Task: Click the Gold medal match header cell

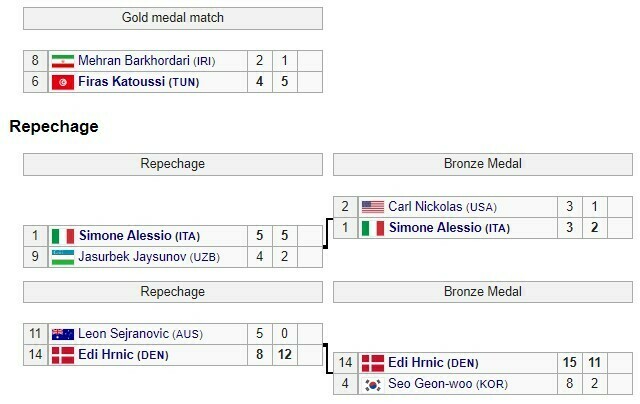Action: tap(173, 18)
